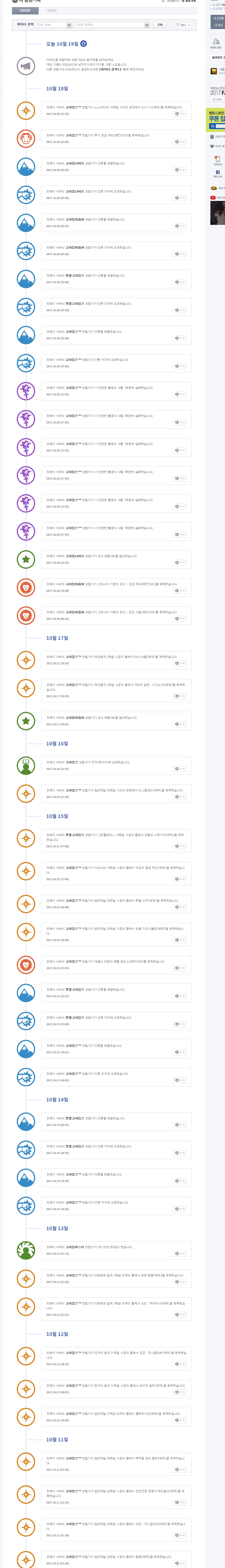Click the red monster icon on the 10.18 21:02 entry
This screenshot has width=225, height=1568.
click(x=26, y=138)
